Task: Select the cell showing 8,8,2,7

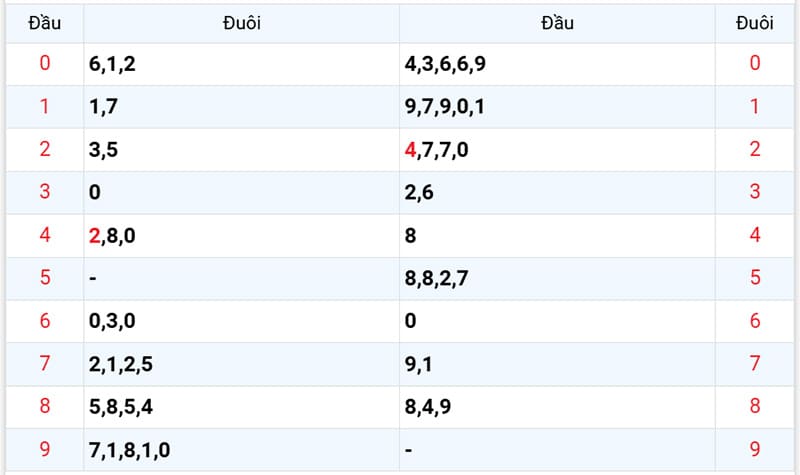Action: pyautogui.click(x=557, y=279)
